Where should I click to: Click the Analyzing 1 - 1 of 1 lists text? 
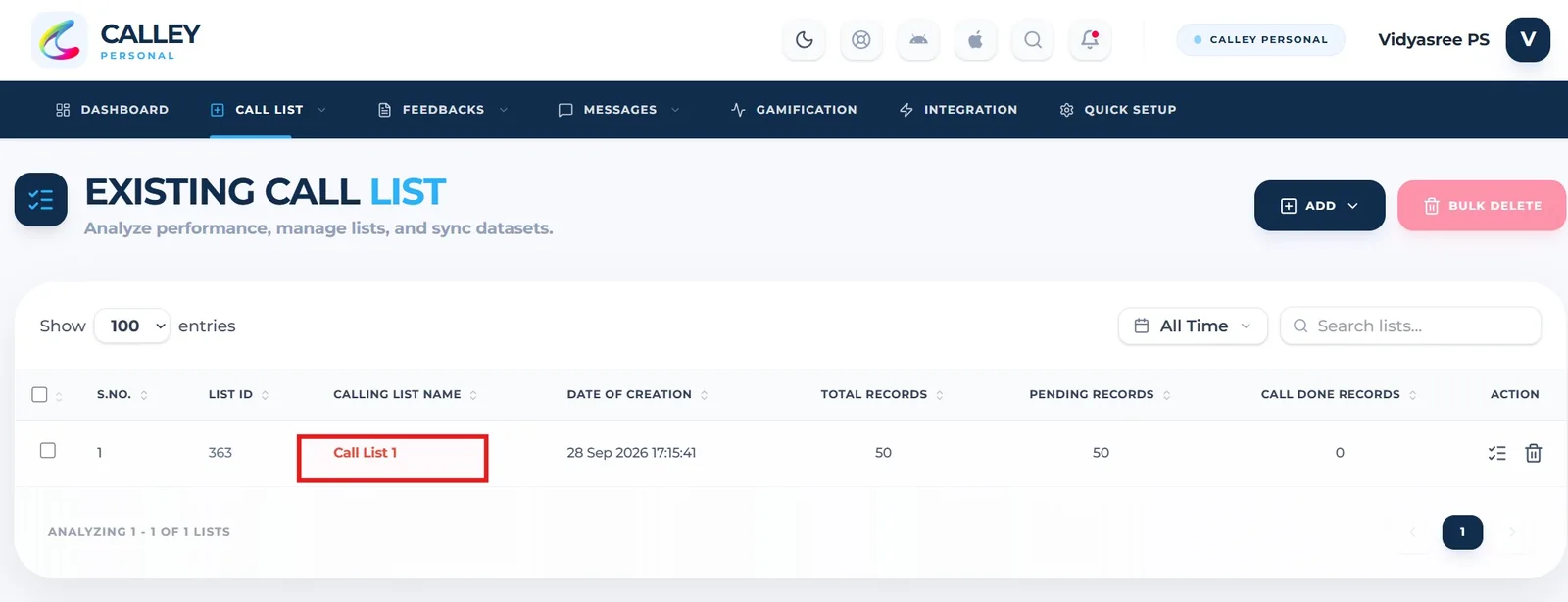(x=139, y=532)
